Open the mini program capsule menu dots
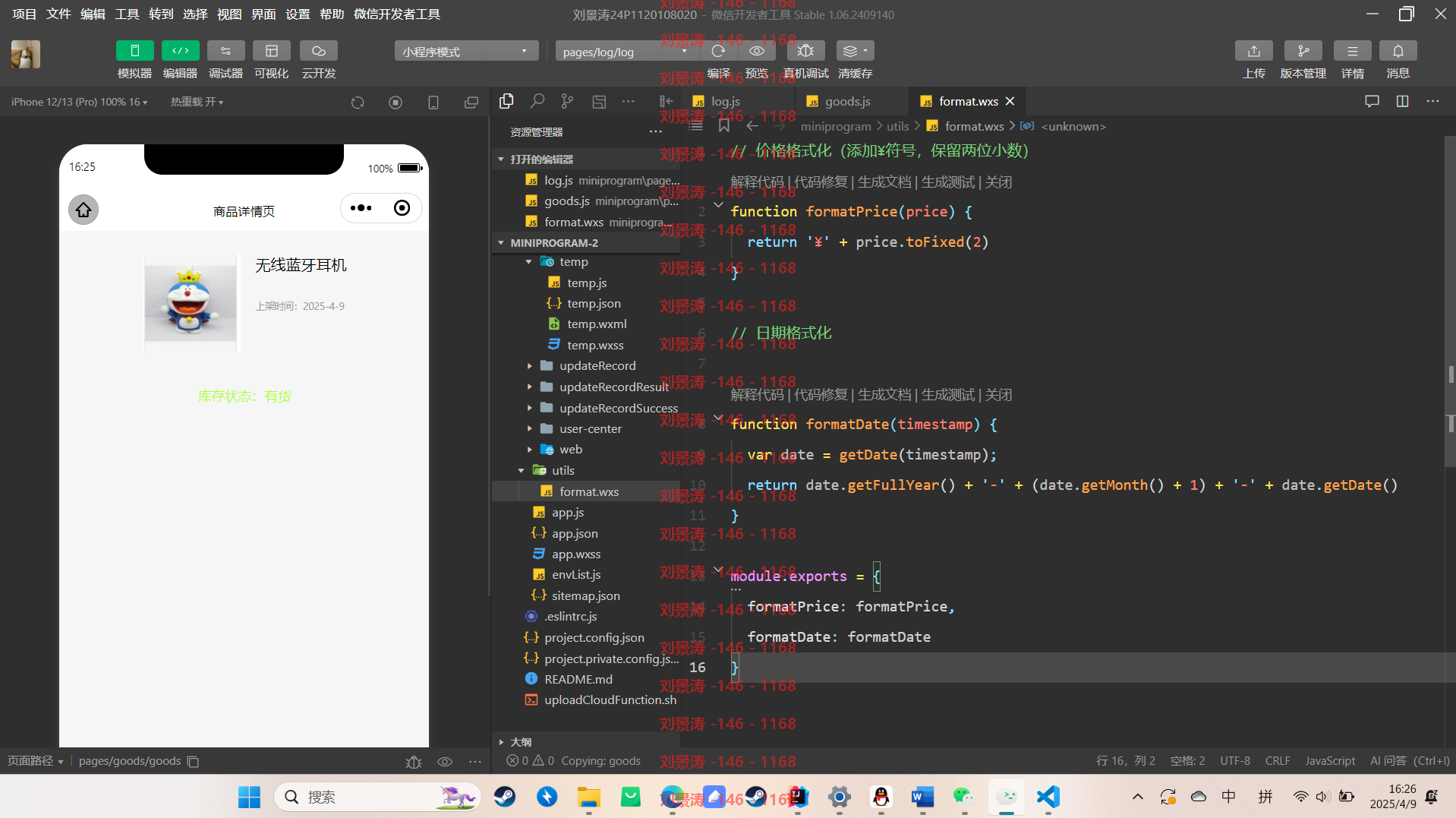Screen dimensions: 1456x818 pyautogui.click(x=361, y=208)
